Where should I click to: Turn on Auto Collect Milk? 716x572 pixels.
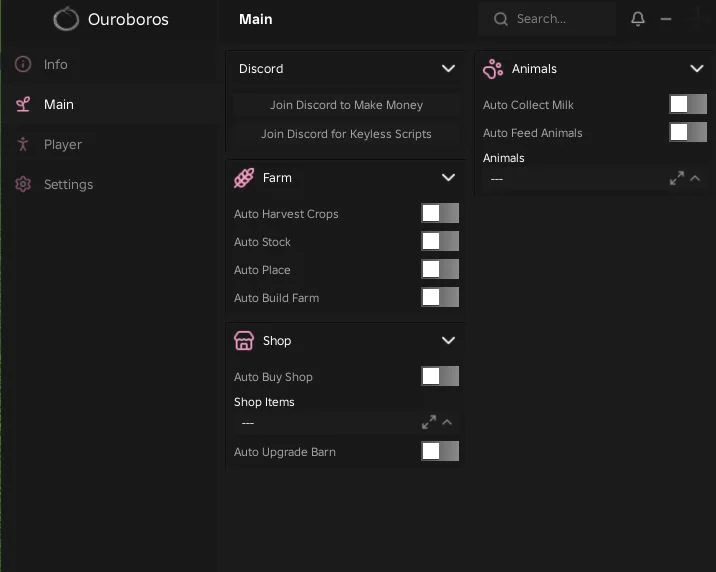[688, 104]
